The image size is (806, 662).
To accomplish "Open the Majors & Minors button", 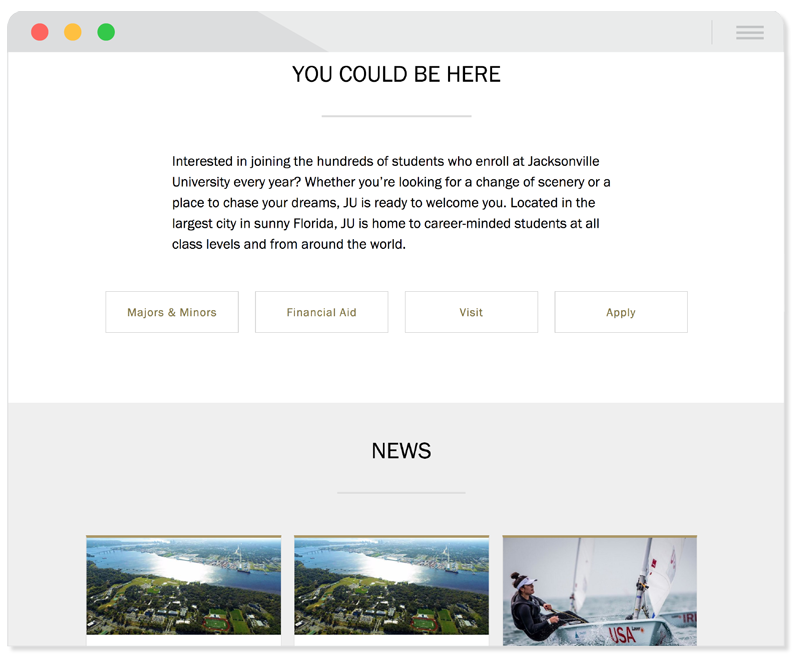I will (172, 312).
